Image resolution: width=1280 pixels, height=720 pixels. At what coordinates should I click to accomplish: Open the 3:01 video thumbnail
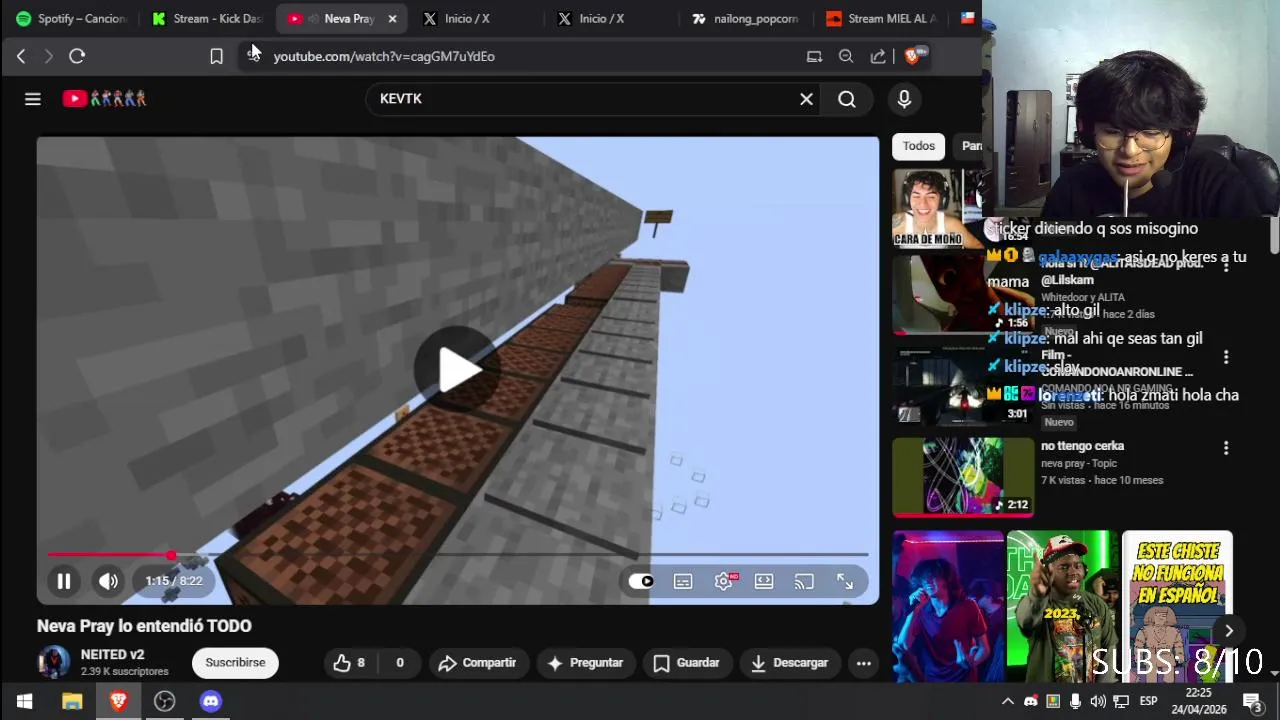pyautogui.click(x=963, y=385)
